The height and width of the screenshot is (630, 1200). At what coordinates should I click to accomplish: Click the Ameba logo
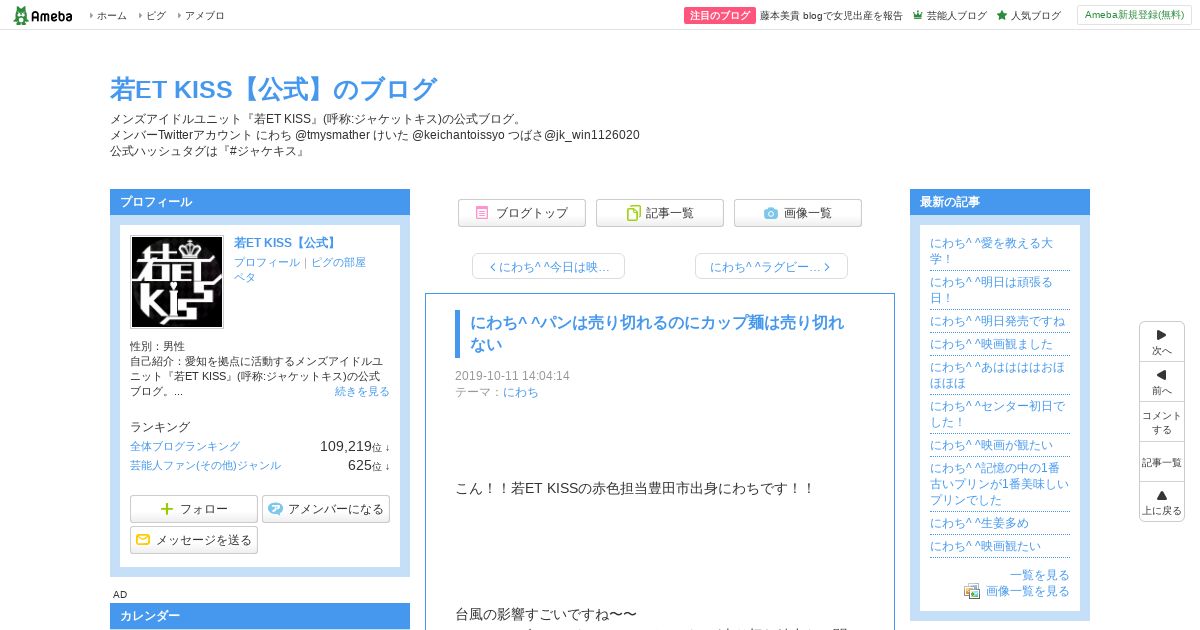[x=43, y=15]
